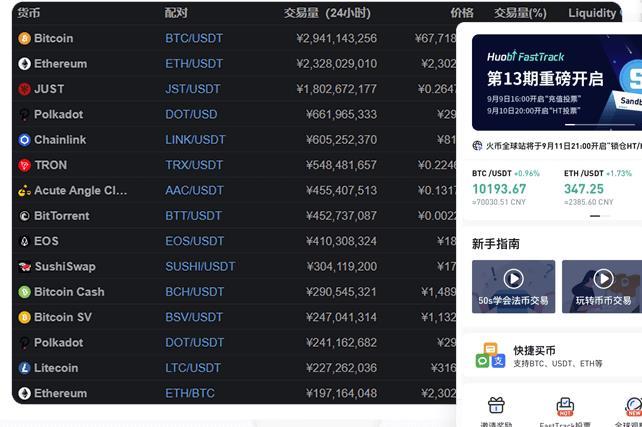Open the BTT/USDT pair link
This screenshot has width=642, height=427.
pos(193,216)
